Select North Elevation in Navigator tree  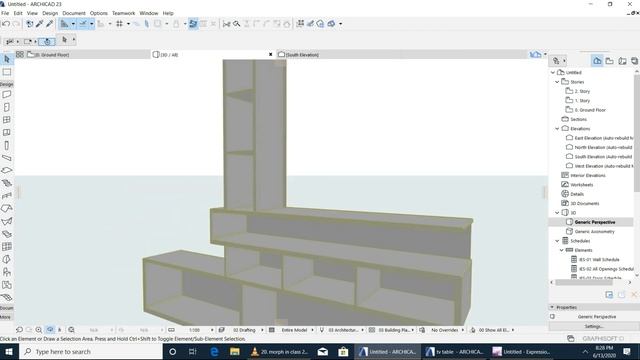click(x=603, y=147)
